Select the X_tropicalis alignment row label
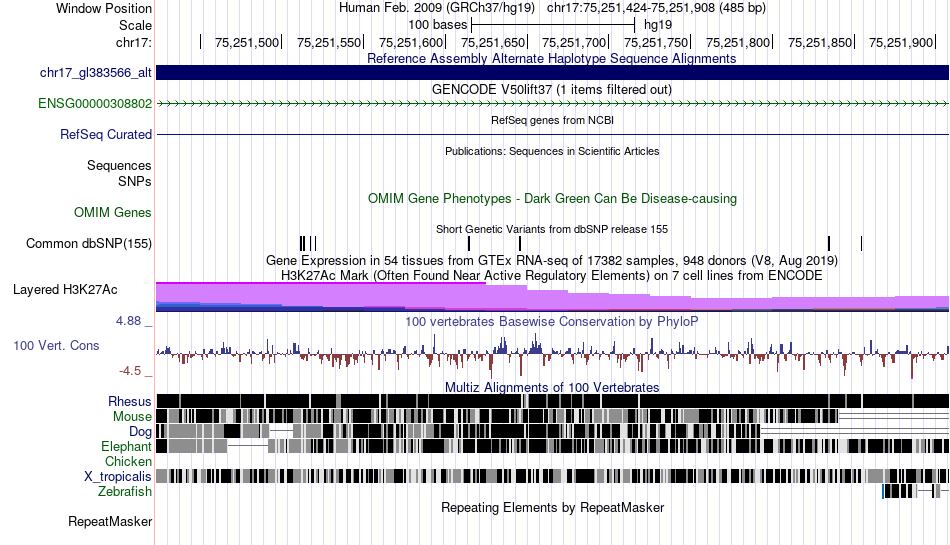This screenshot has width=950, height=545. coord(118,477)
